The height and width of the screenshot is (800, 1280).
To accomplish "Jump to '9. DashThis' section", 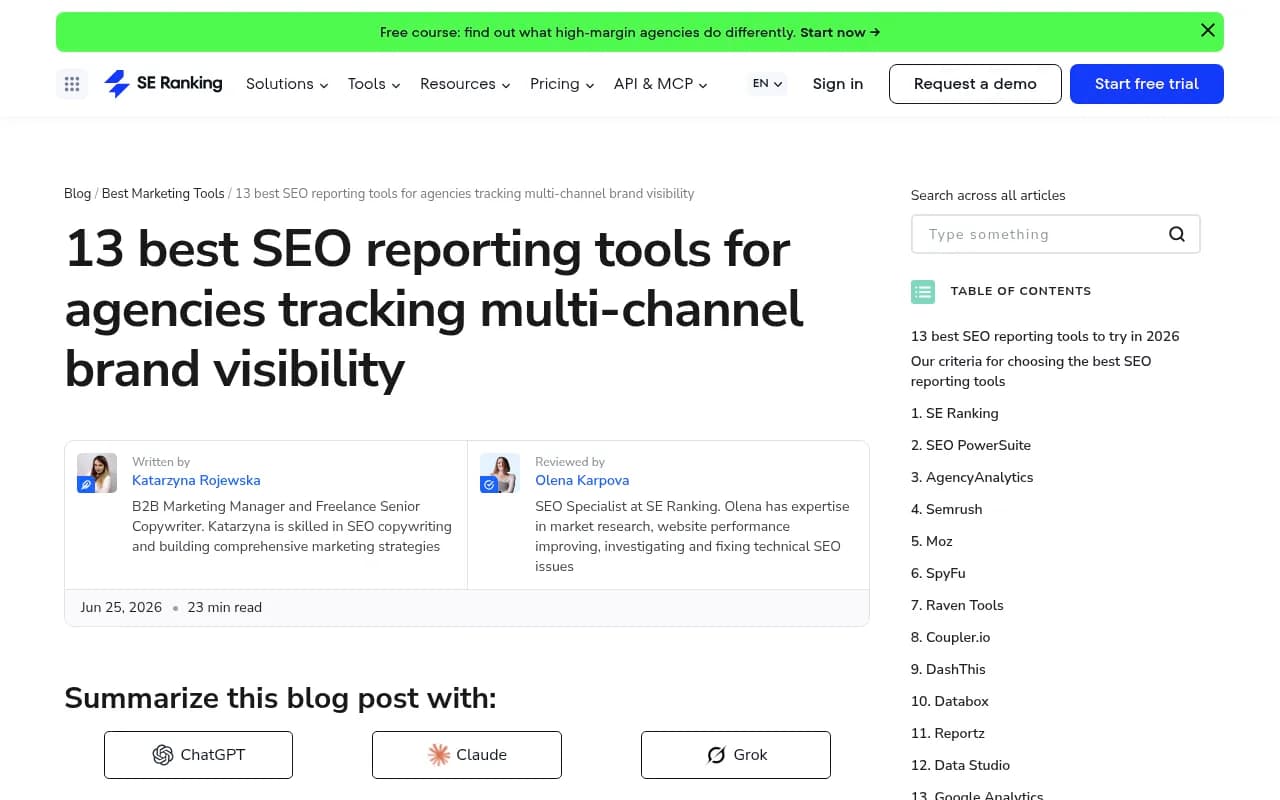I will [948, 669].
